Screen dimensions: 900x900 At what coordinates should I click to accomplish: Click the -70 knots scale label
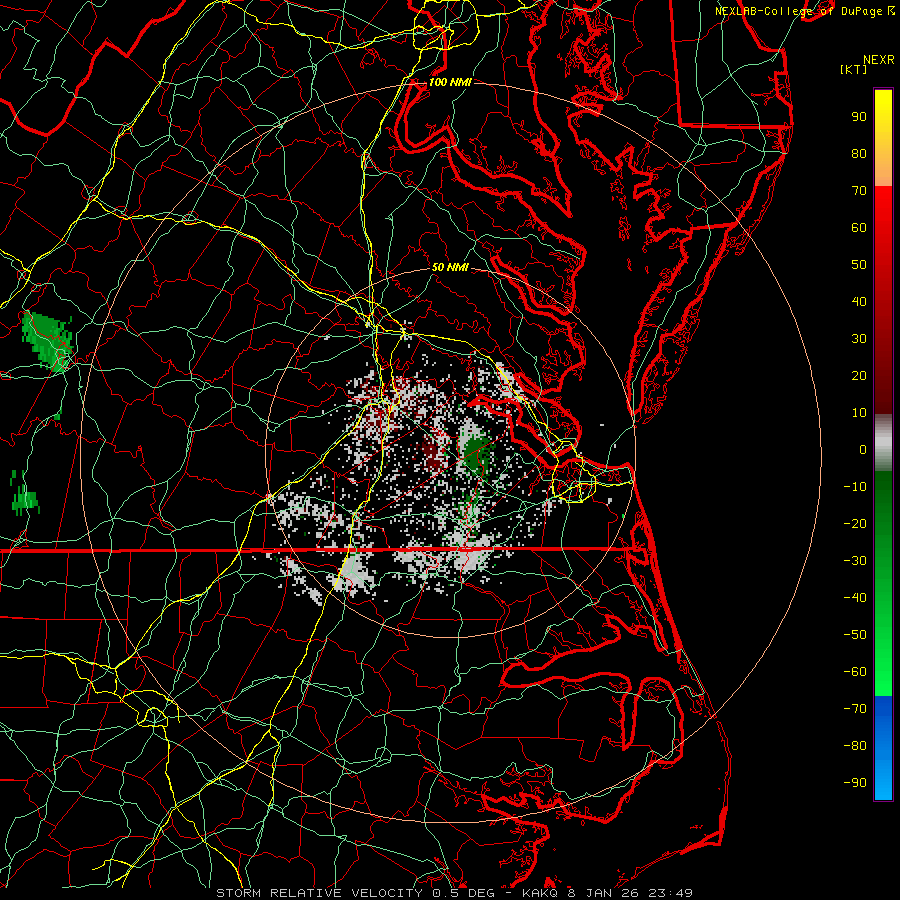pos(855,709)
